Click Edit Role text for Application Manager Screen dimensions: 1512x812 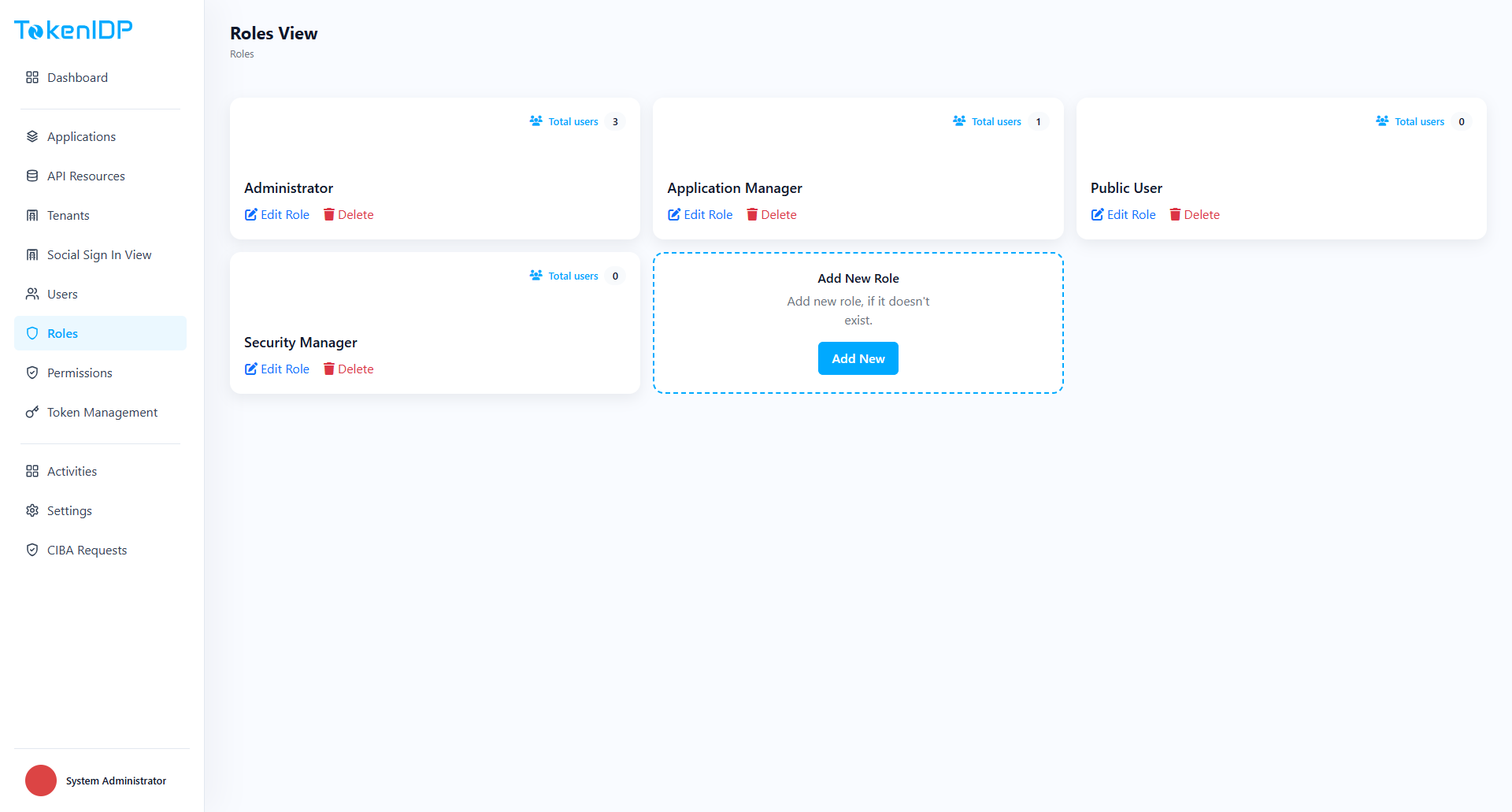pyautogui.click(x=708, y=214)
